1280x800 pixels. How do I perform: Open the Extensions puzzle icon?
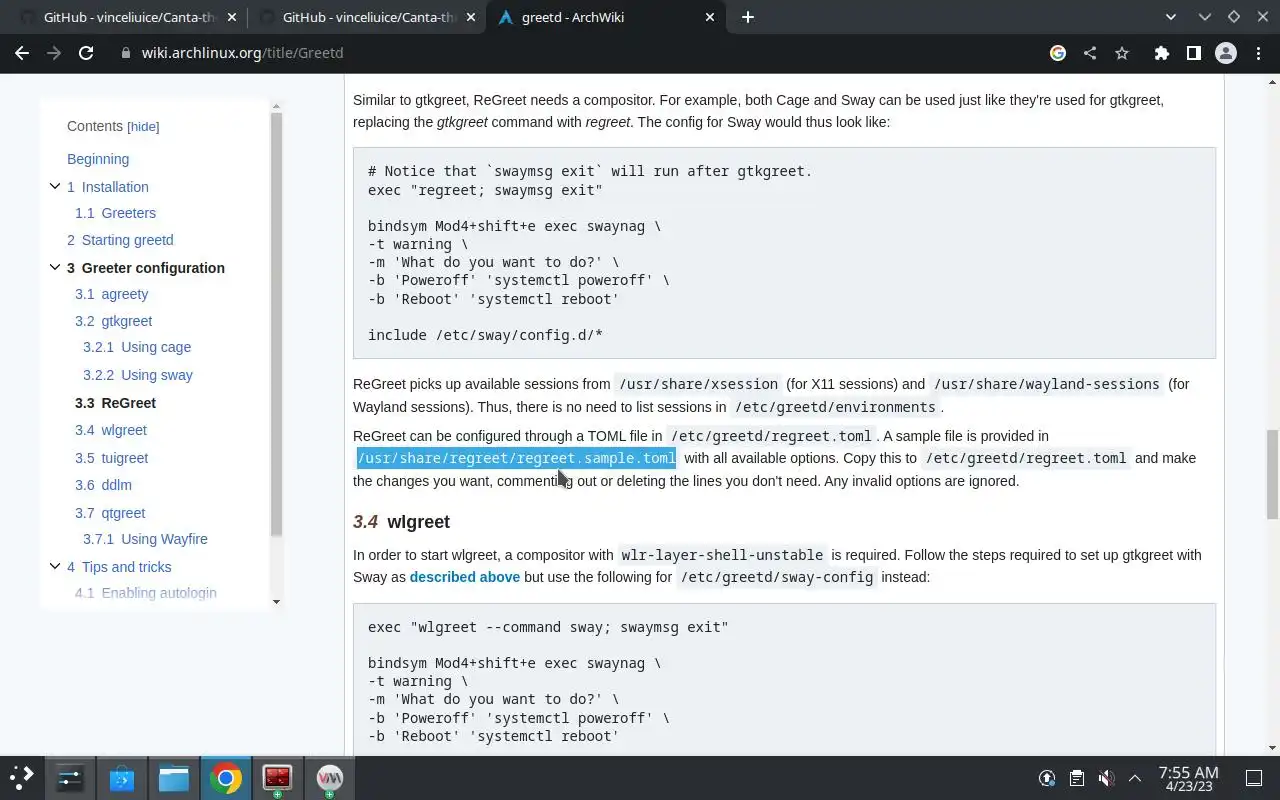[1161, 53]
